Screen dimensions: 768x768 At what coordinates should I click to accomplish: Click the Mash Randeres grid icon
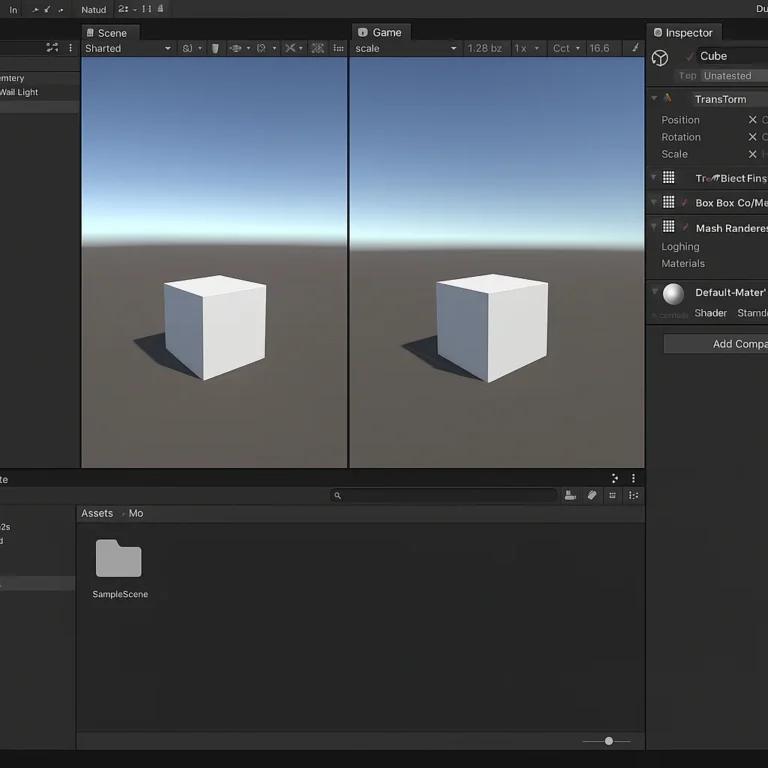pyautogui.click(x=669, y=226)
